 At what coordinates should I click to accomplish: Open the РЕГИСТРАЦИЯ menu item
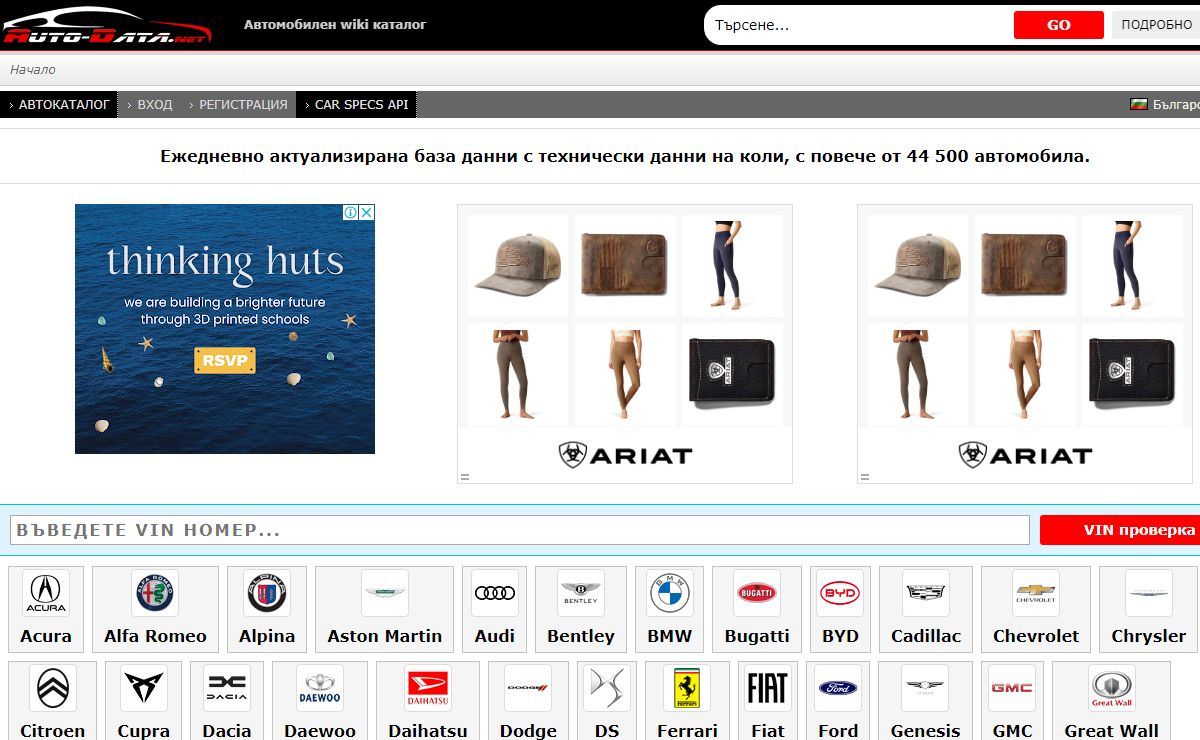238,104
